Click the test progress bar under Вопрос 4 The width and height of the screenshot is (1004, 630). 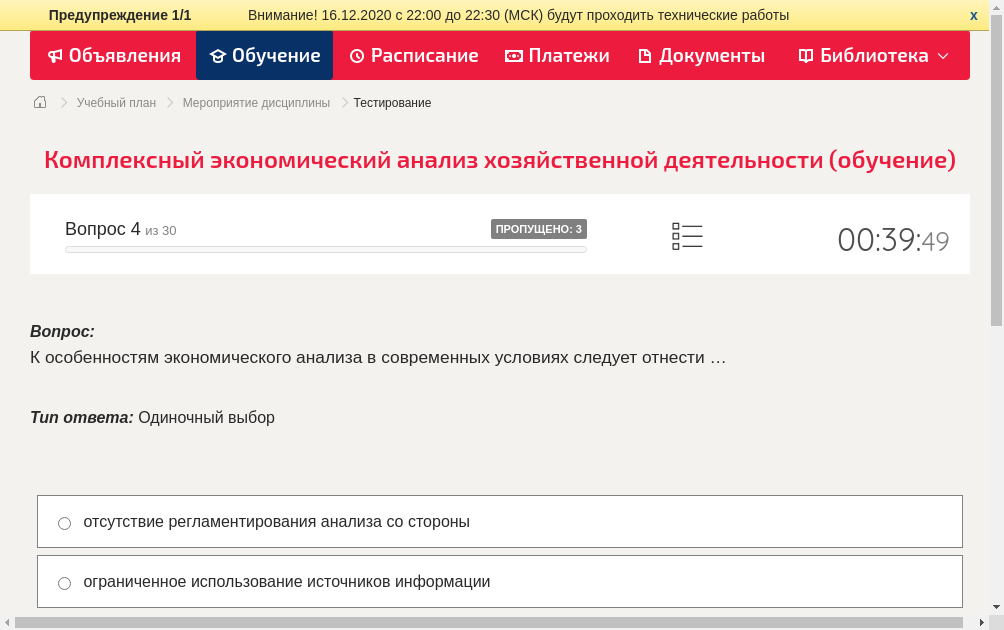tap(325, 249)
